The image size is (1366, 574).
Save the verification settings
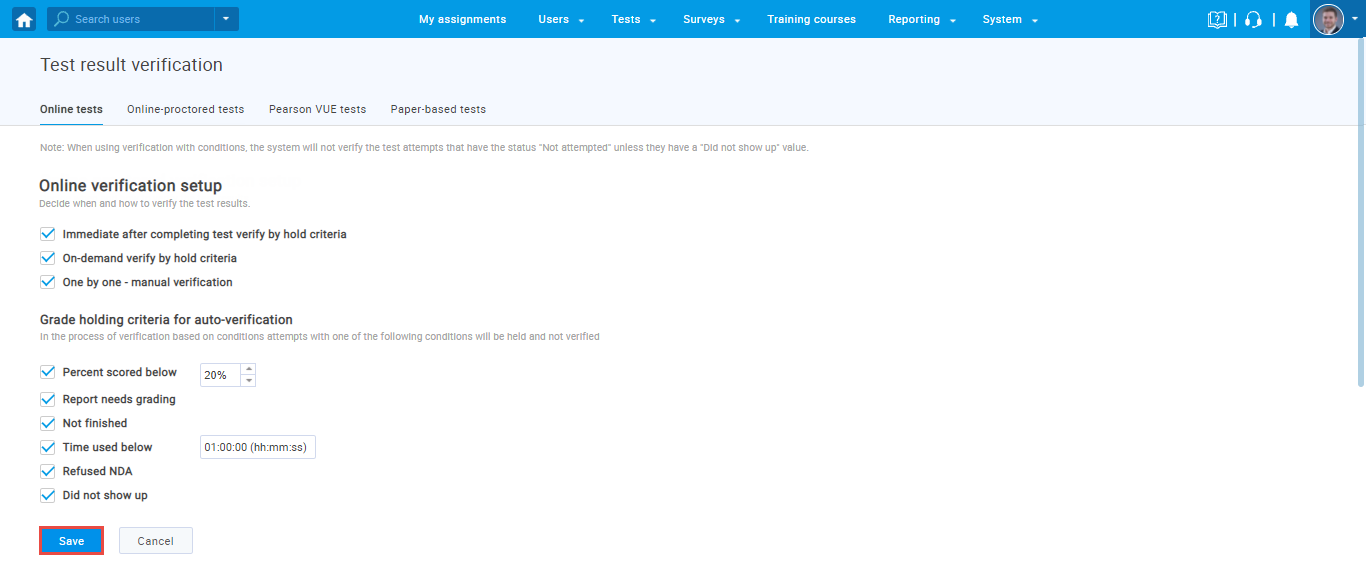[x=71, y=541]
